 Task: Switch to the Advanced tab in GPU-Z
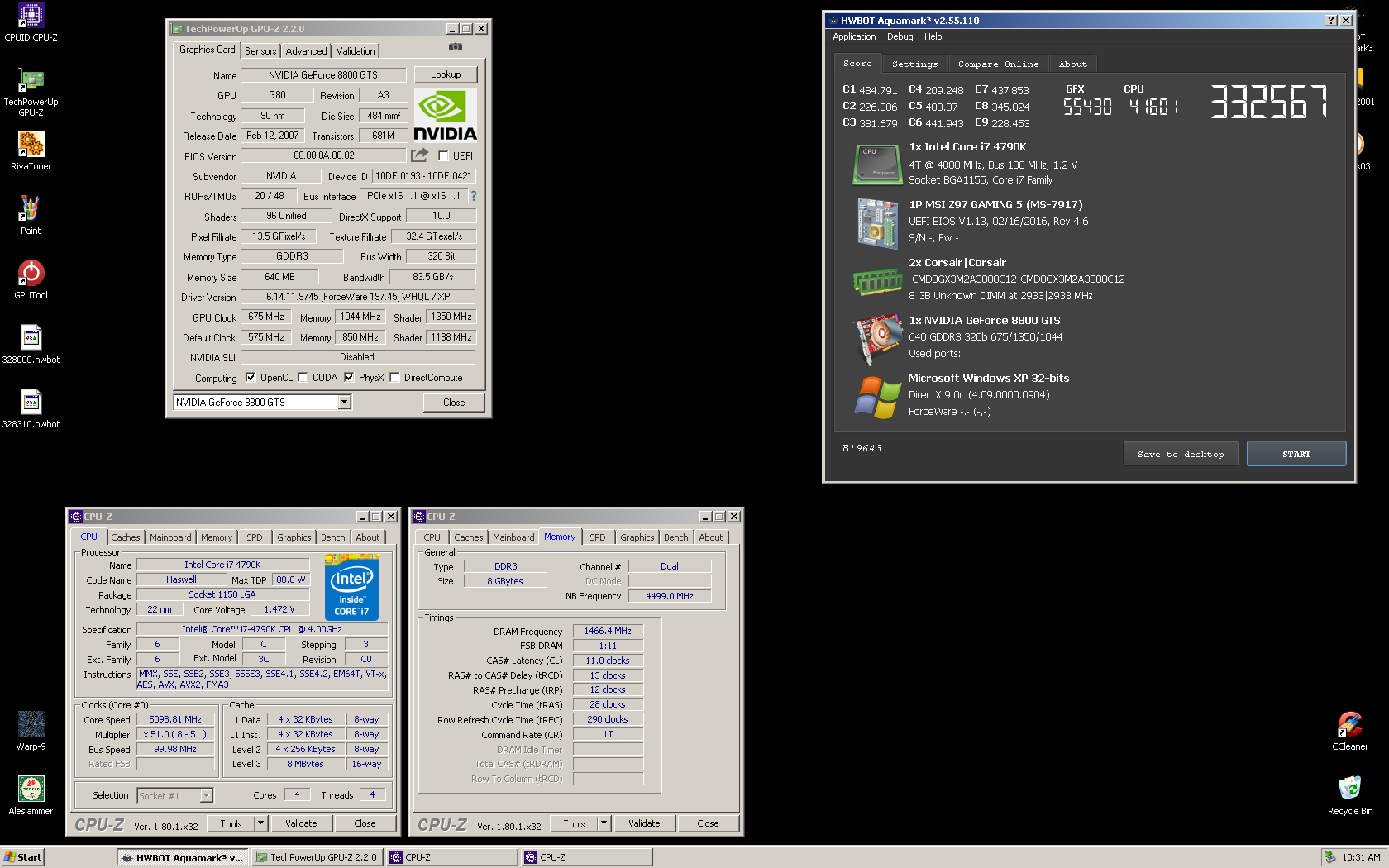pyautogui.click(x=306, y=51)
